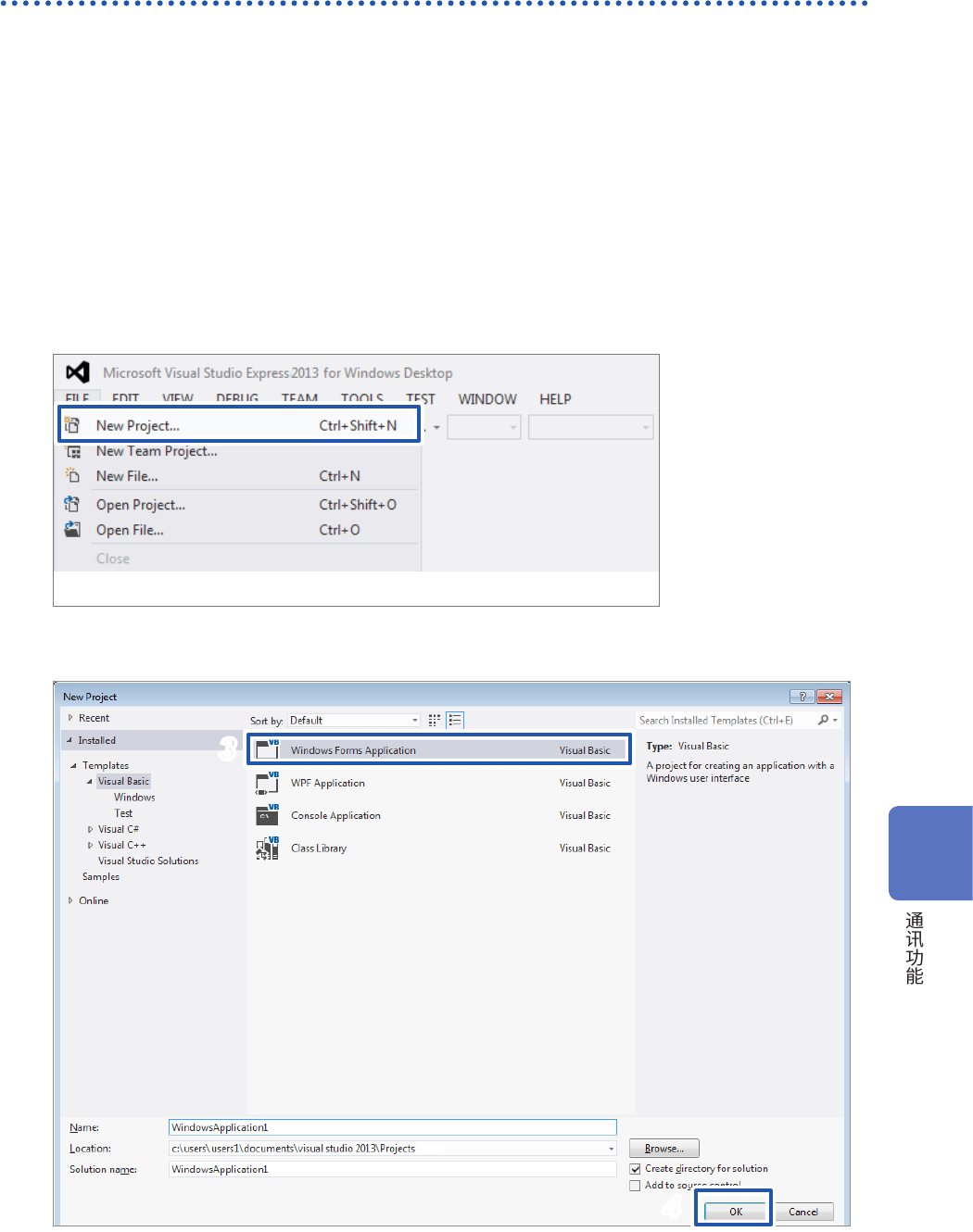Image resolution: width=973 pixels, height=1232 pixels.
Task: Click the Visual Studio logo icon
Action: tap(78, 372)
